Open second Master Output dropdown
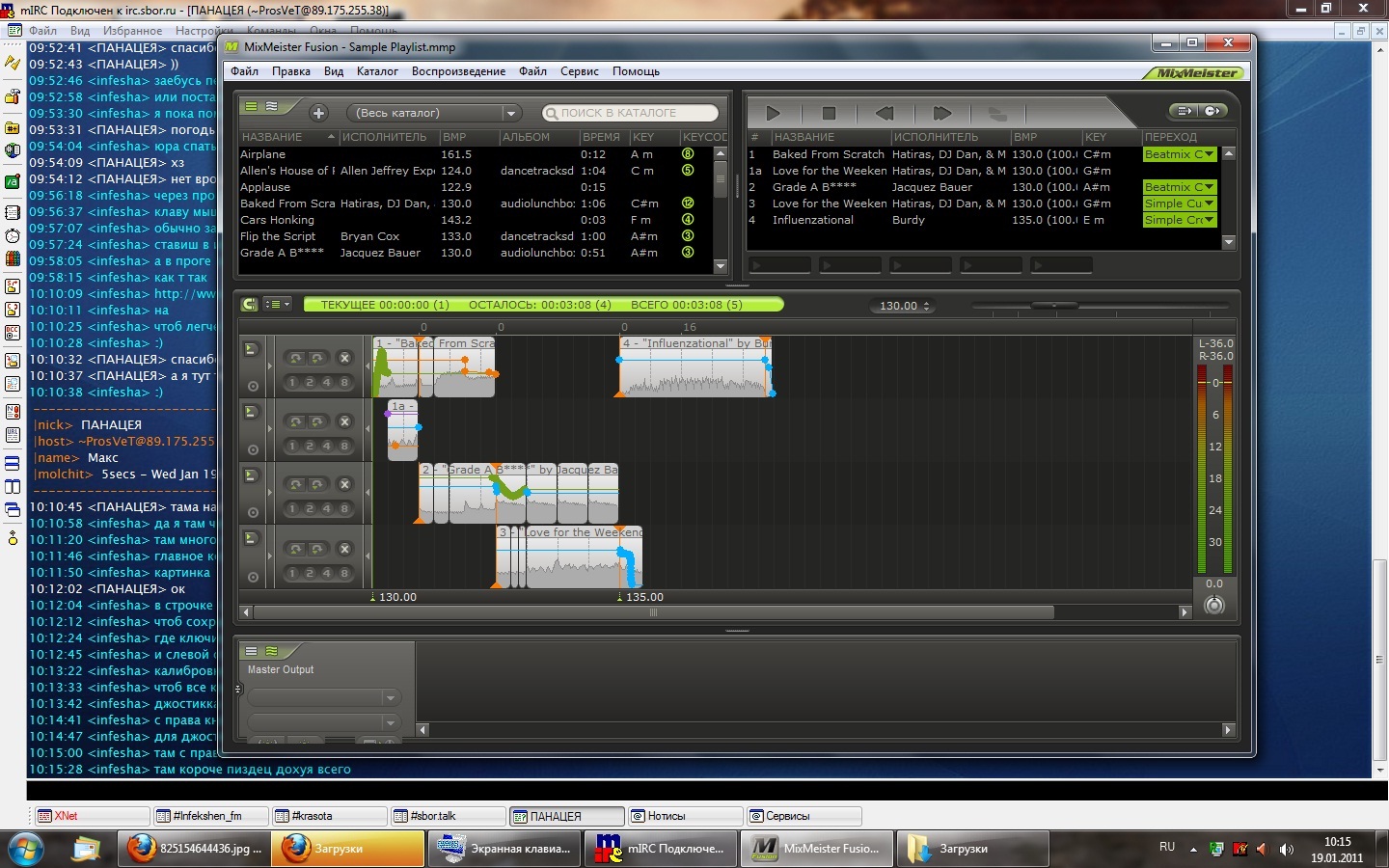1389x868 pixels. tap(323, 722)
